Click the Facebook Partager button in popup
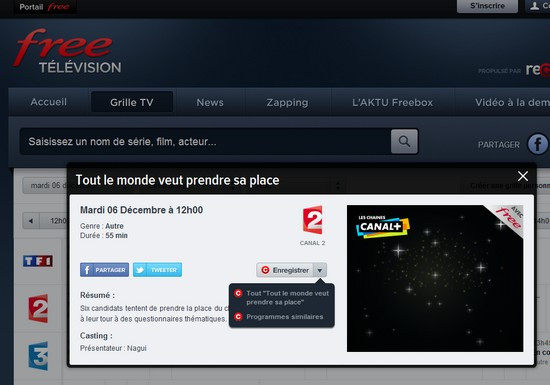 click(x=105, y=270)
